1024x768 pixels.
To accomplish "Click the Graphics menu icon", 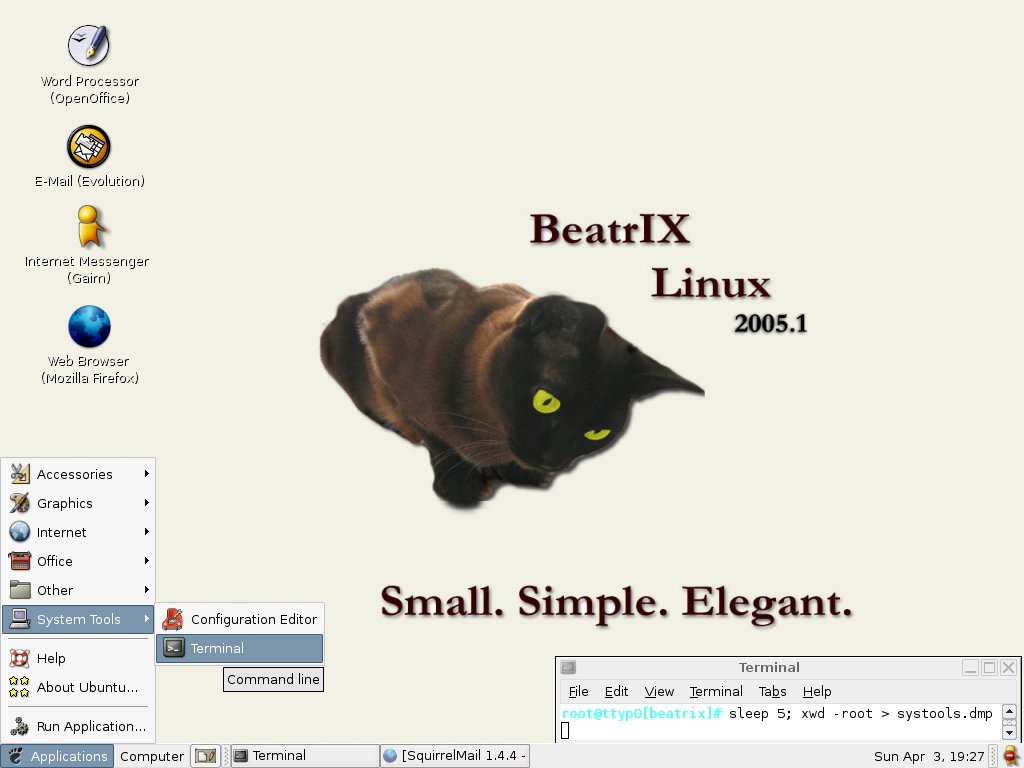I will click(x=20, y=503).
